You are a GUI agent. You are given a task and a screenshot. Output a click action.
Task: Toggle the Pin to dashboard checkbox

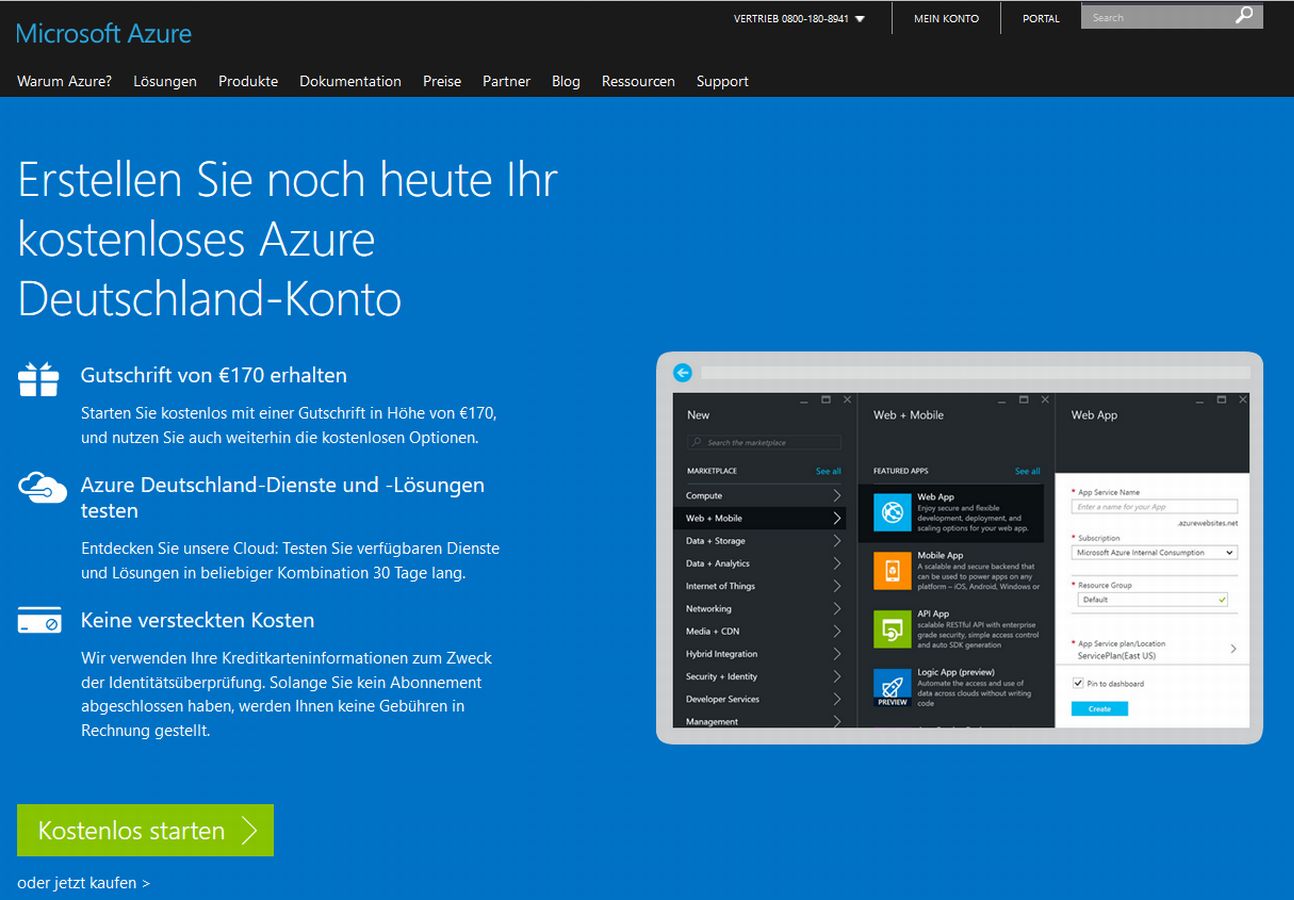[1078, 683]
